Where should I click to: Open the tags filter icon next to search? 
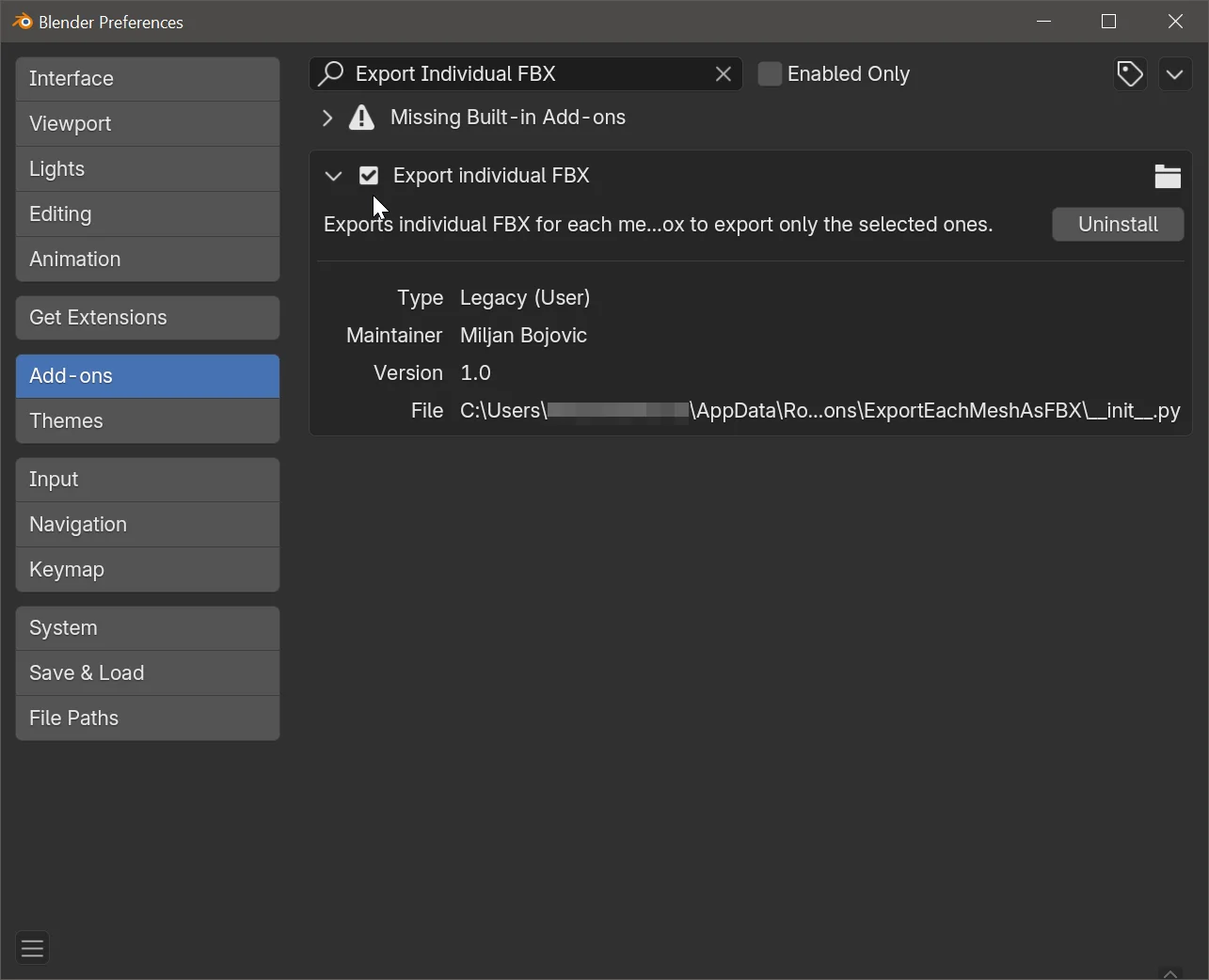click(1129, 73)
